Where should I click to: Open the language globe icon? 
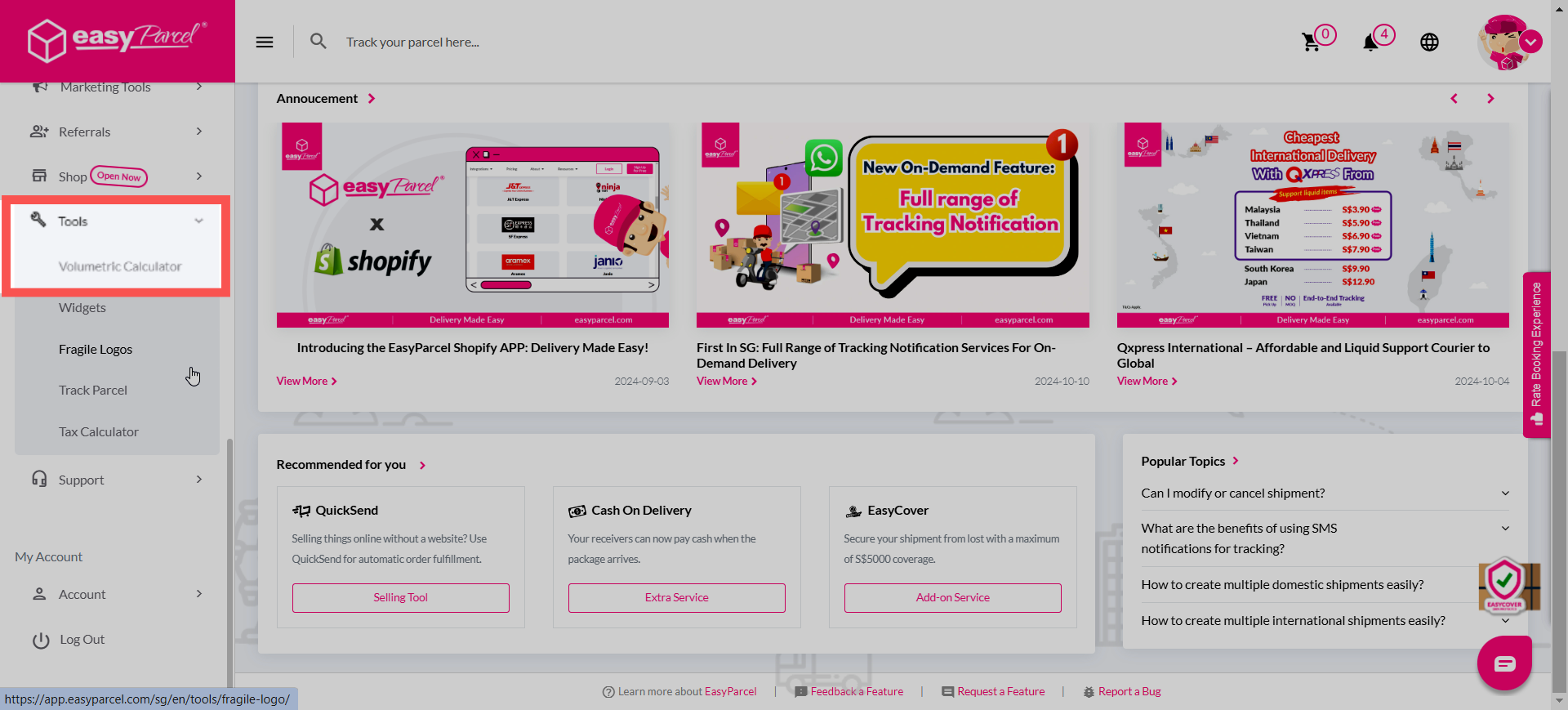[x=1429, y=42]
